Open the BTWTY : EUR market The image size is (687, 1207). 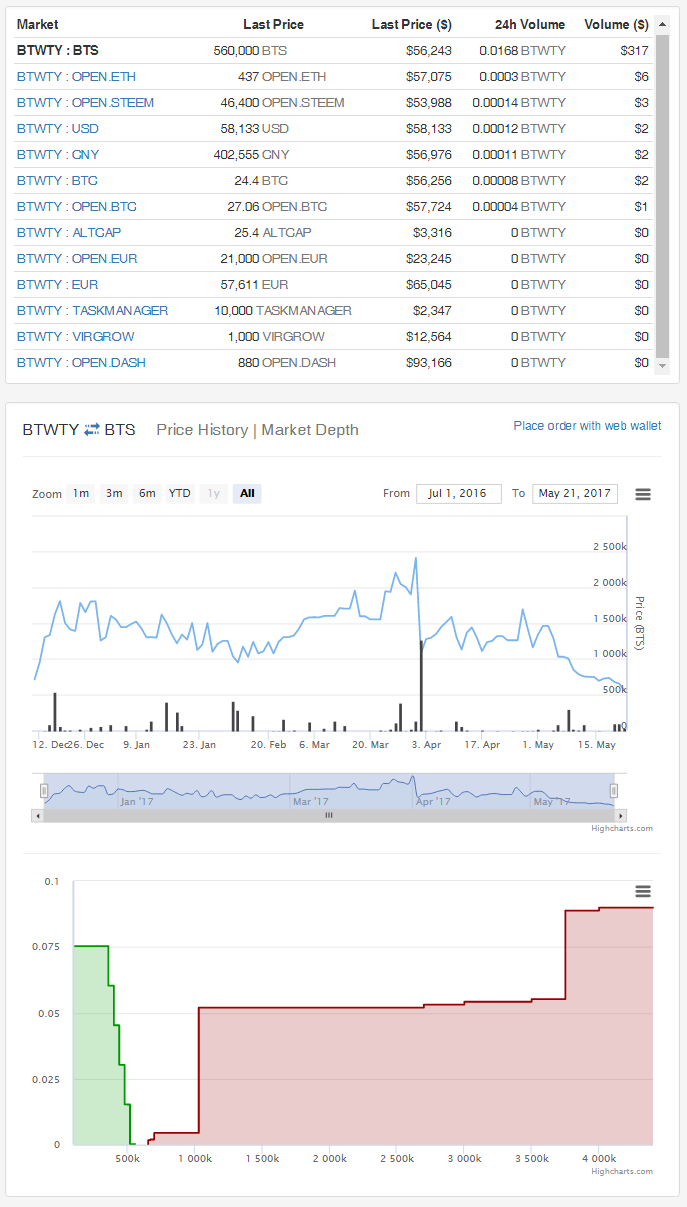57,285
